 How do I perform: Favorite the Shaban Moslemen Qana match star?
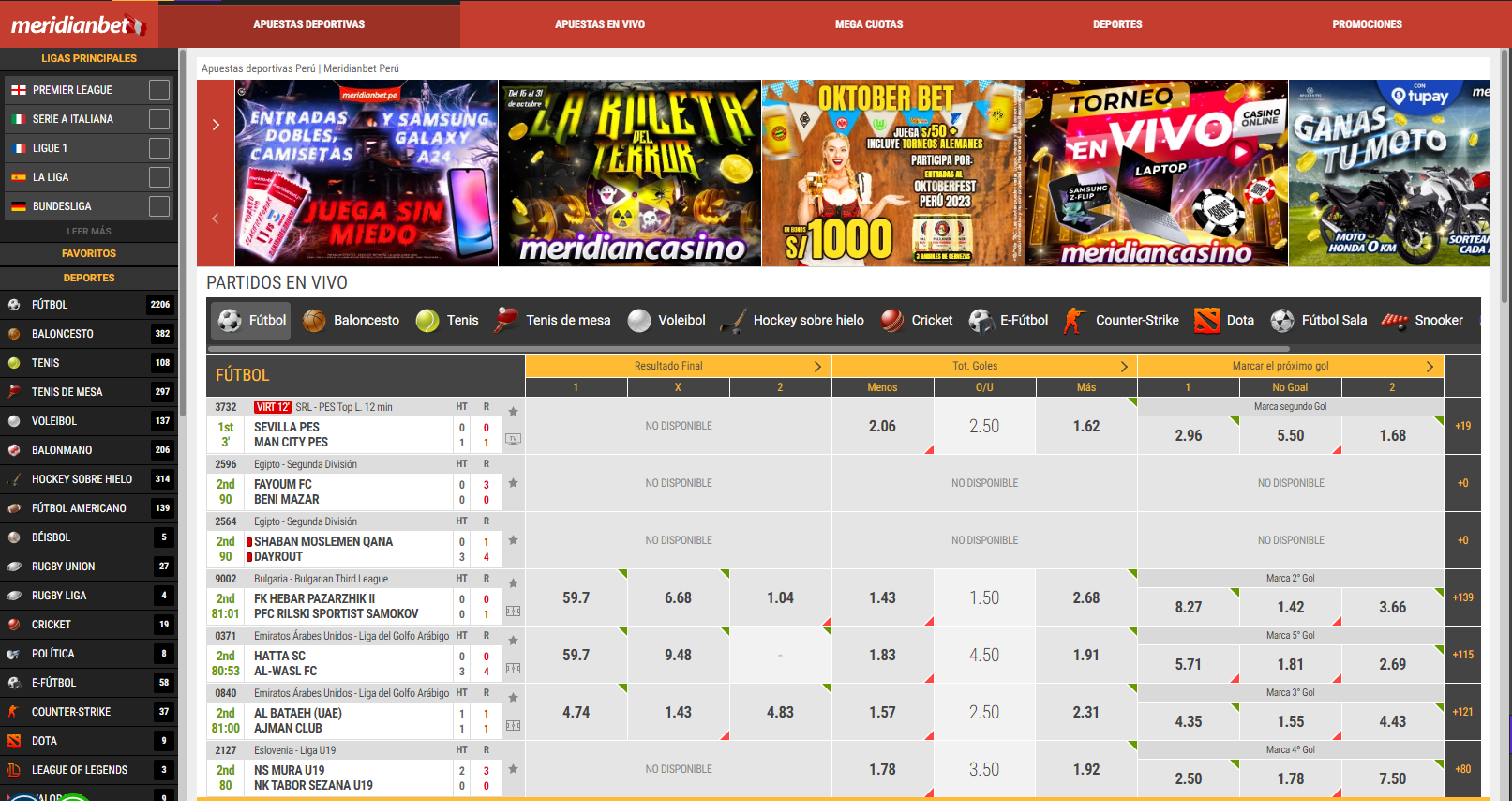pyautogui.click(x=513, y=540)
